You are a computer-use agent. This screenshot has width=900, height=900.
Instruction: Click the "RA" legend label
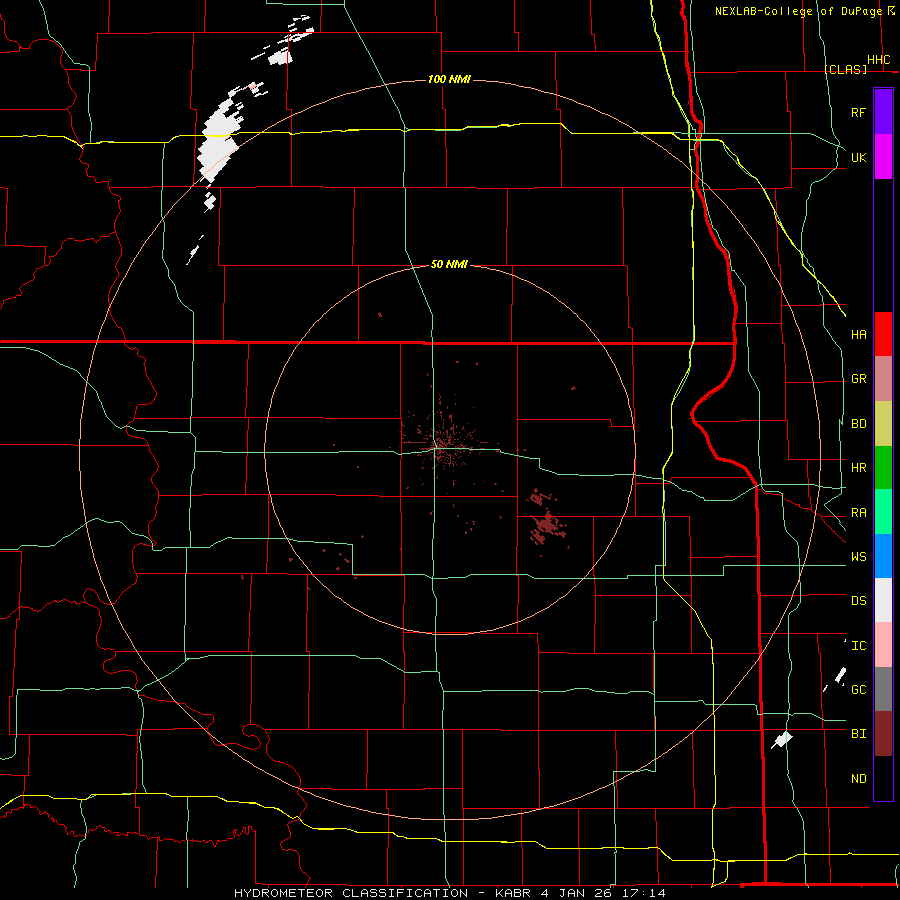[x=859, y=513]
